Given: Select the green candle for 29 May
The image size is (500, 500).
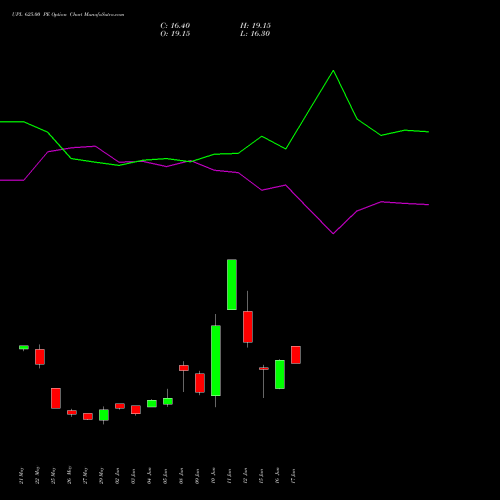Looking at the screenshot, I should pos(104,415).
